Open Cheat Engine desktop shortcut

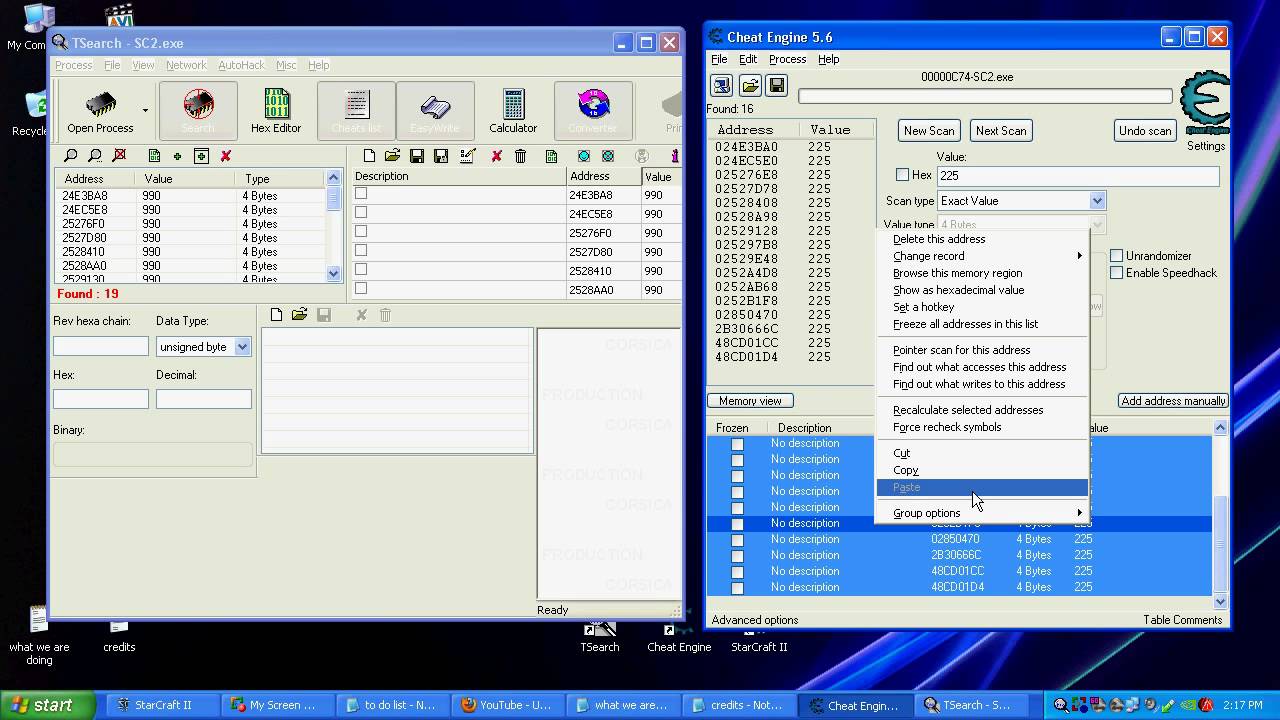point(678,635)
